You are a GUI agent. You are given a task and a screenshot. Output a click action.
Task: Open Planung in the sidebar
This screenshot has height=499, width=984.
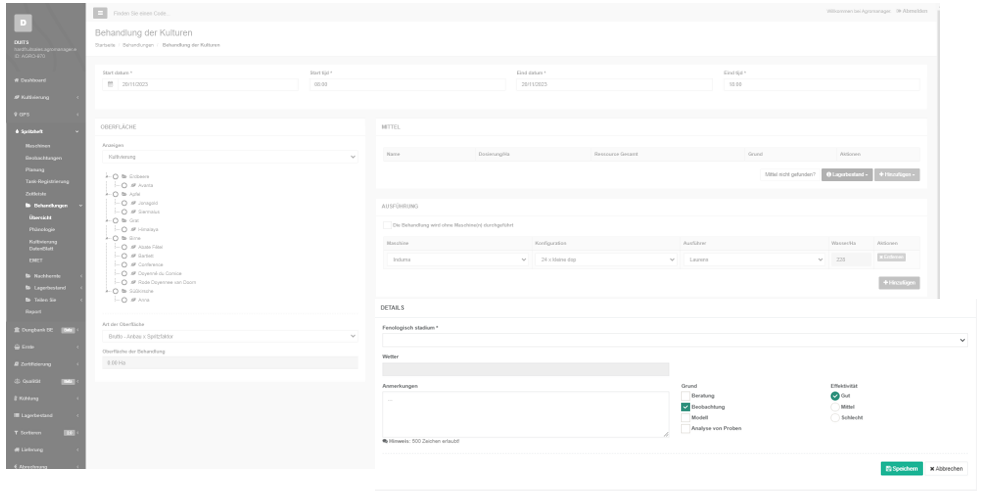35,169
